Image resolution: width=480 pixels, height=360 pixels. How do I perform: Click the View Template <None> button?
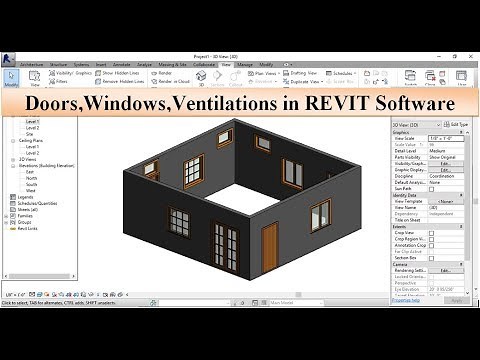pyautogui.click(x=446, y=201)
